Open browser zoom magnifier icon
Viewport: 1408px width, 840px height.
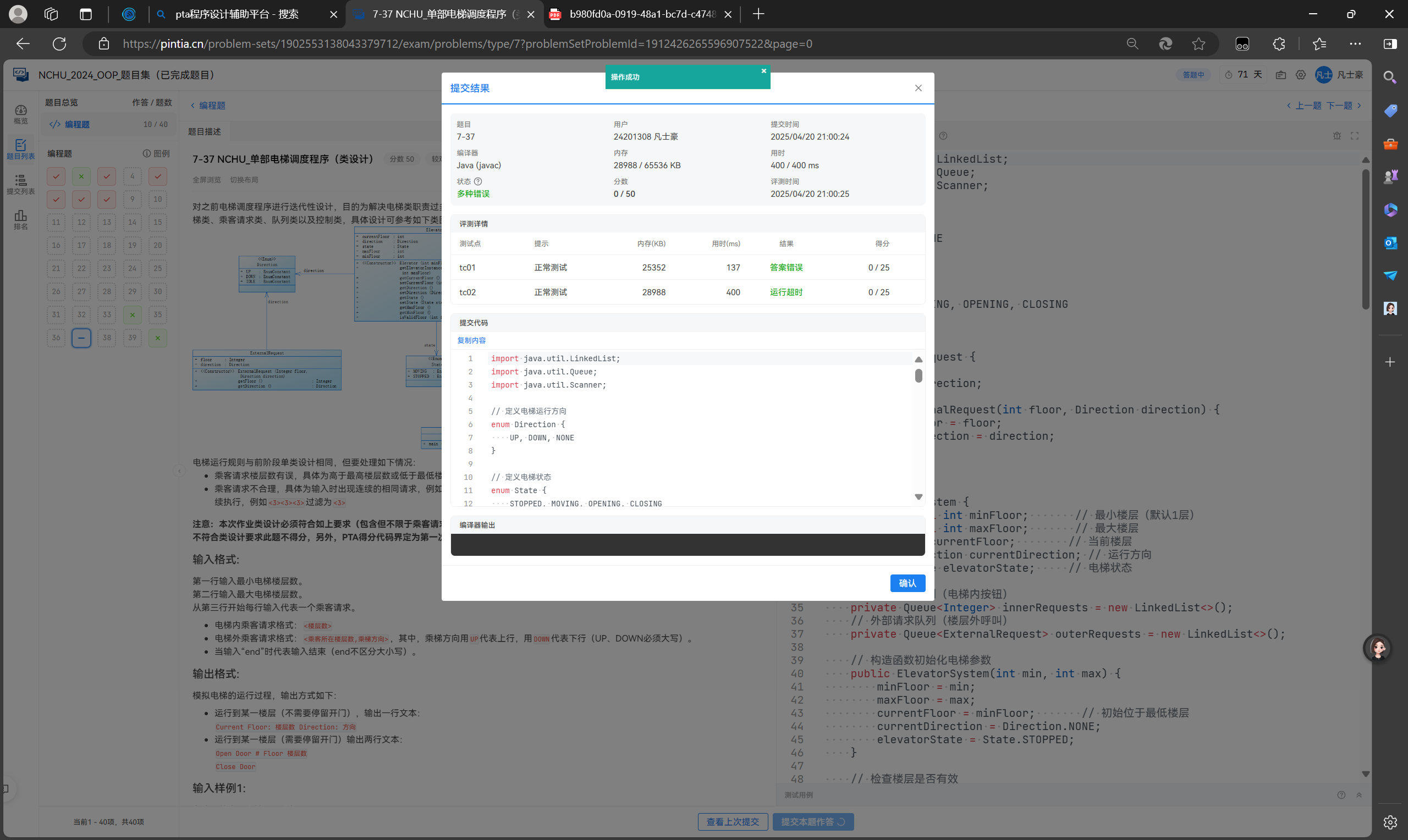tap(1132, 43)
